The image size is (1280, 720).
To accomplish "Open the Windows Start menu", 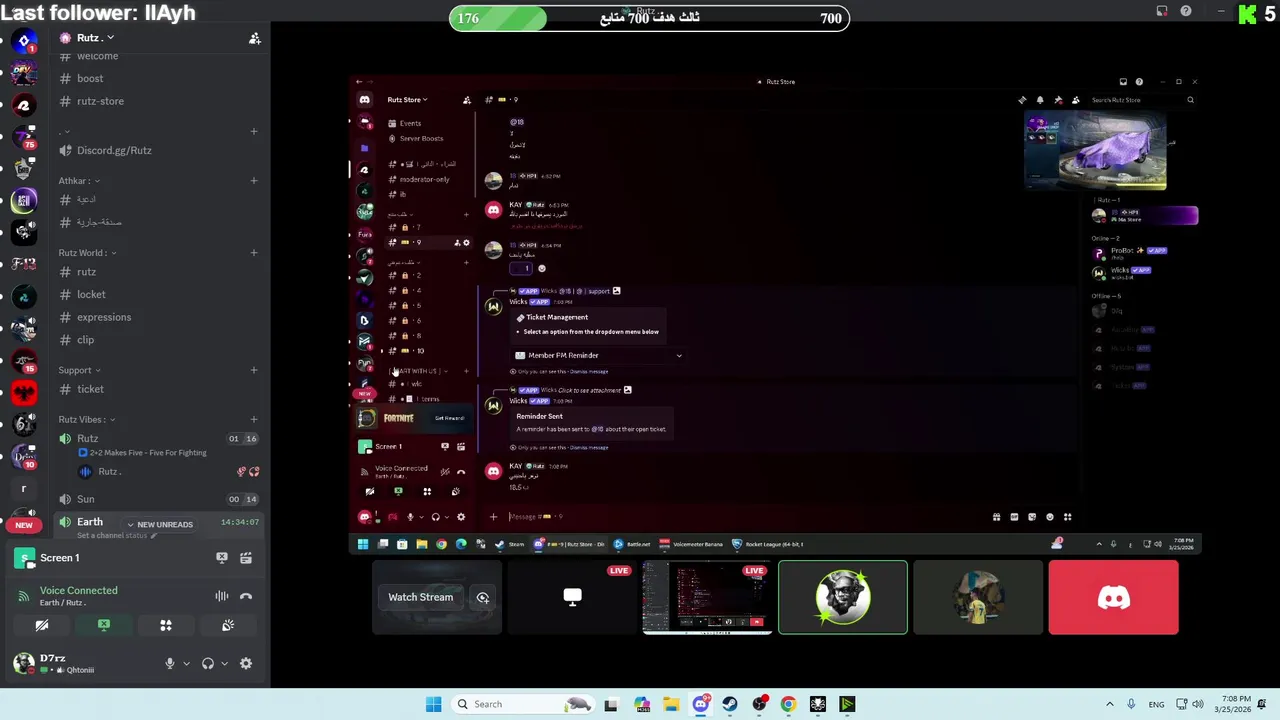I will pos(433,704).
